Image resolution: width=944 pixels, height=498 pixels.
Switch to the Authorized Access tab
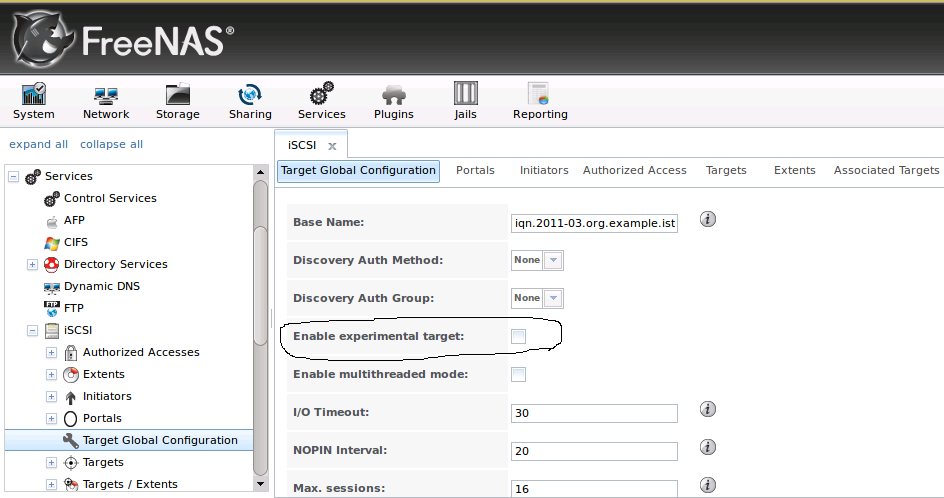coord(635,170)
